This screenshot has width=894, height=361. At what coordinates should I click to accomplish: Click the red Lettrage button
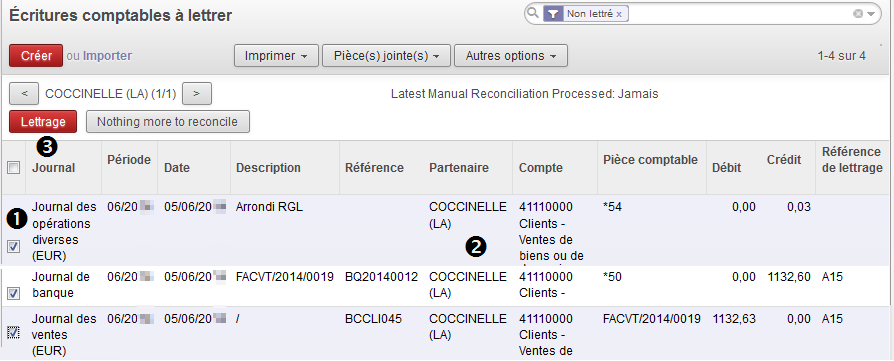point(43,121)
